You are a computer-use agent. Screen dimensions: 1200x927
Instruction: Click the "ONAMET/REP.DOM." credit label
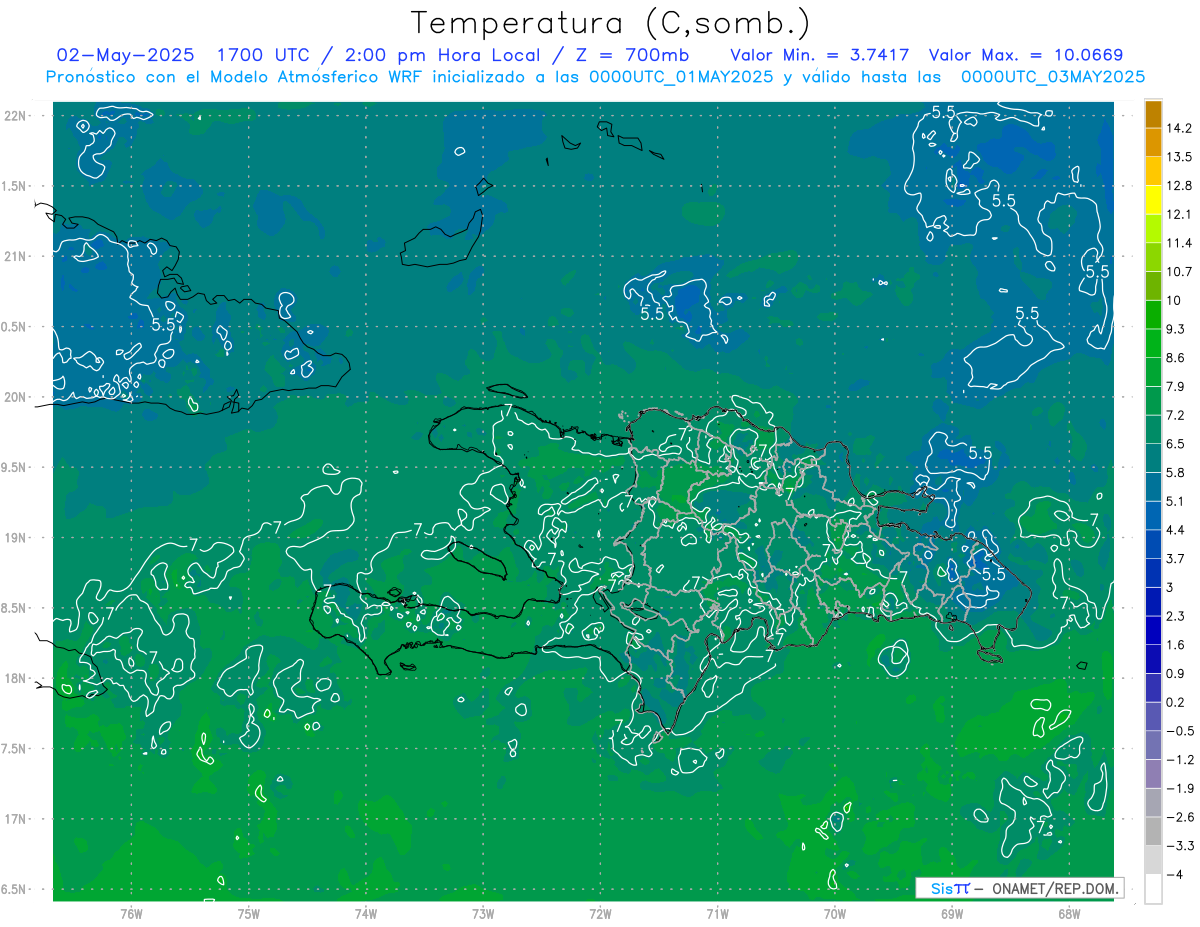pos(1056,888)
